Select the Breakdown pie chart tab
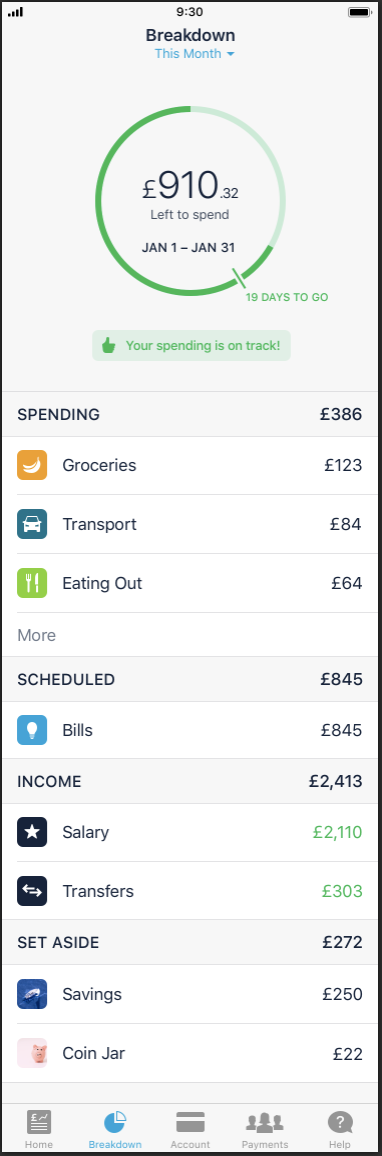This screenshot has height=1156, width=382. click(115, 1129)
